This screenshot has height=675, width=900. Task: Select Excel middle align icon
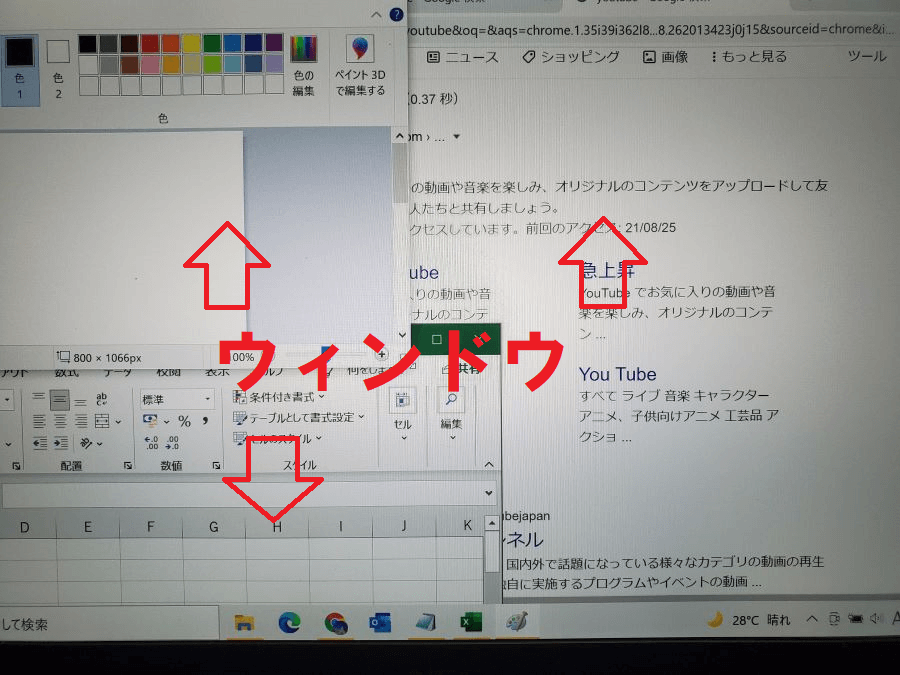pos(59,400)
